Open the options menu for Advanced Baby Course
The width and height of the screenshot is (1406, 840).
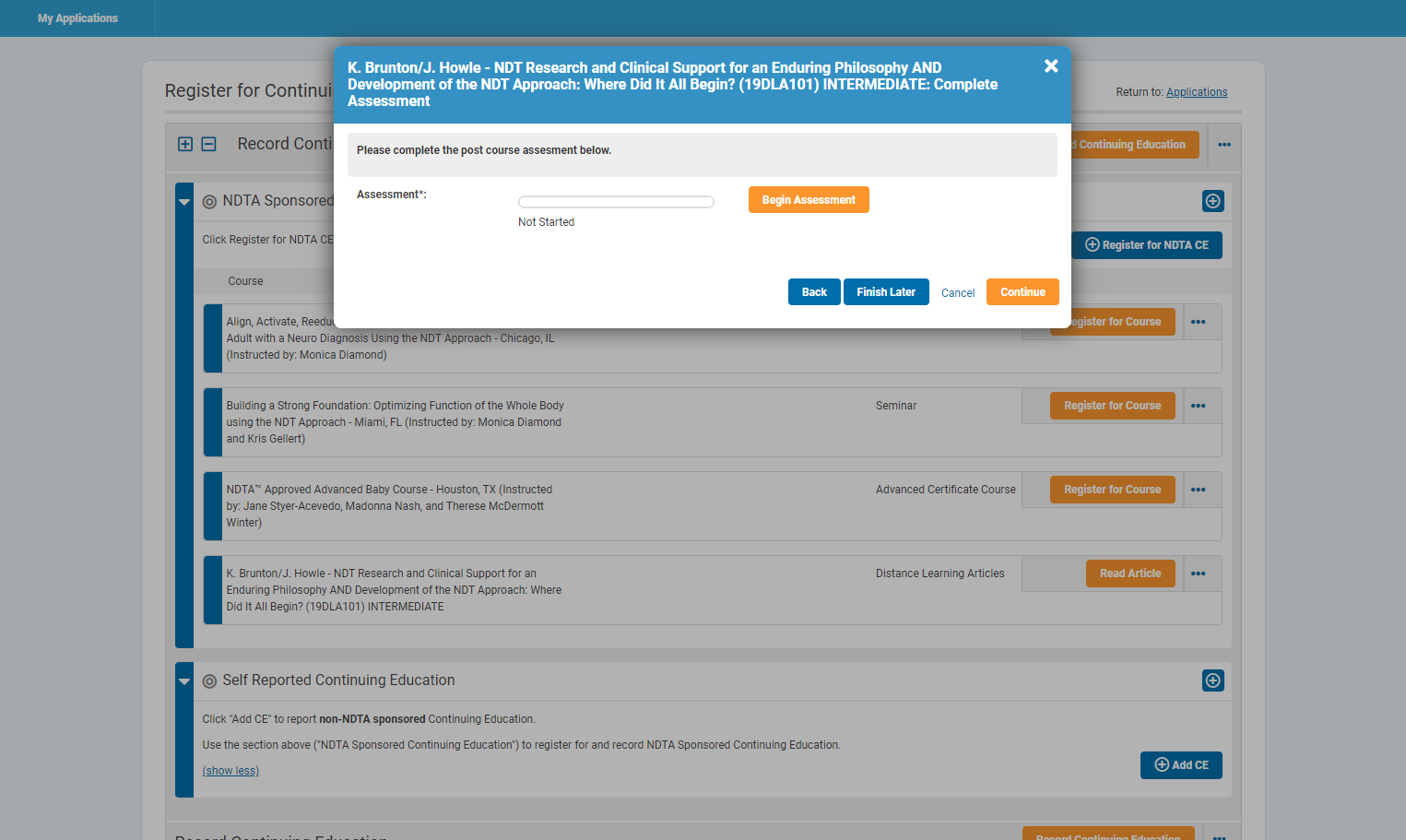click(1199, 490)
